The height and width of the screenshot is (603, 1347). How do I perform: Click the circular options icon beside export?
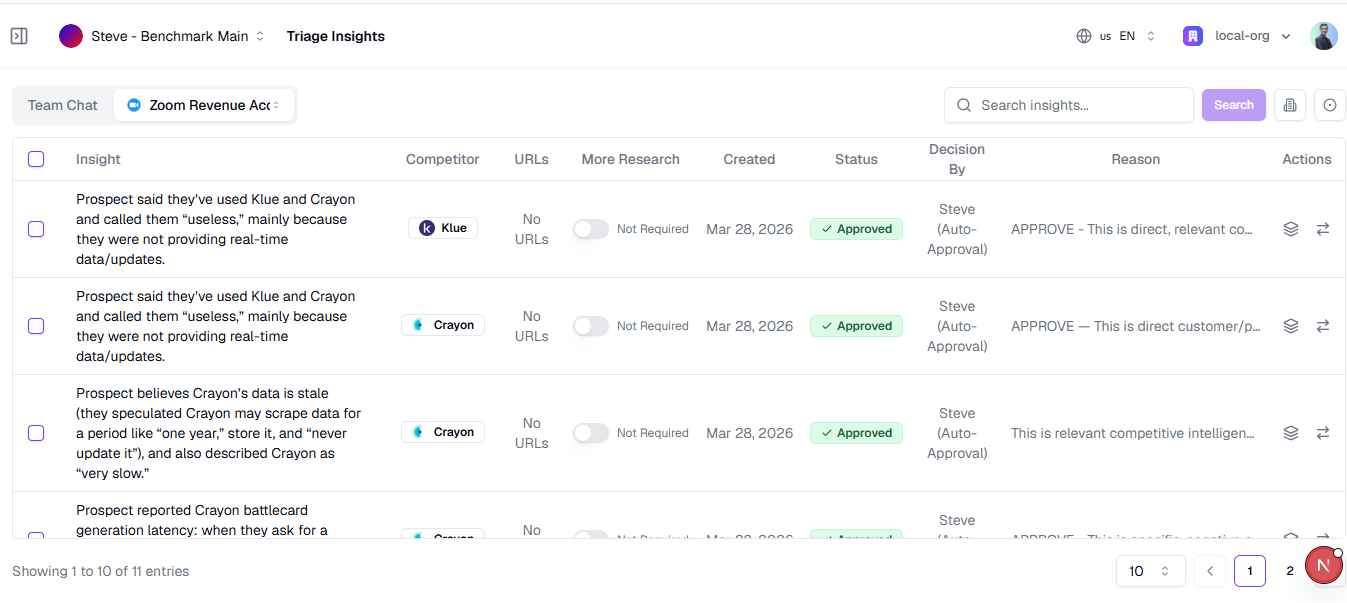pyautogui.click(x=1330, y=105)
